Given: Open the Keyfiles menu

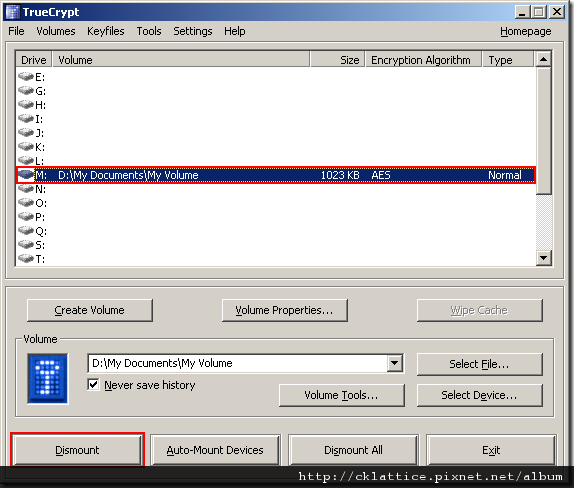Looking at the screenshot, I should click(105, 31).
